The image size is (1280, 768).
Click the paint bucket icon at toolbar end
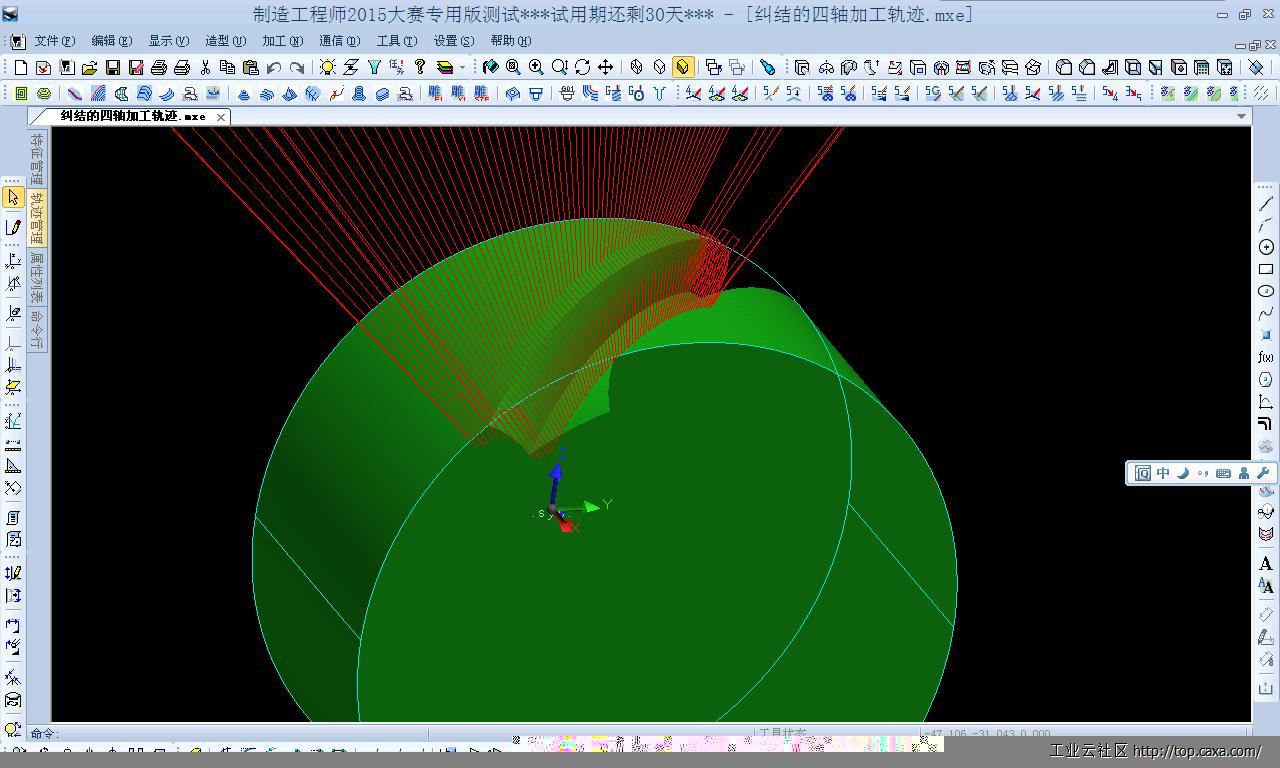tap(1256, 67)
